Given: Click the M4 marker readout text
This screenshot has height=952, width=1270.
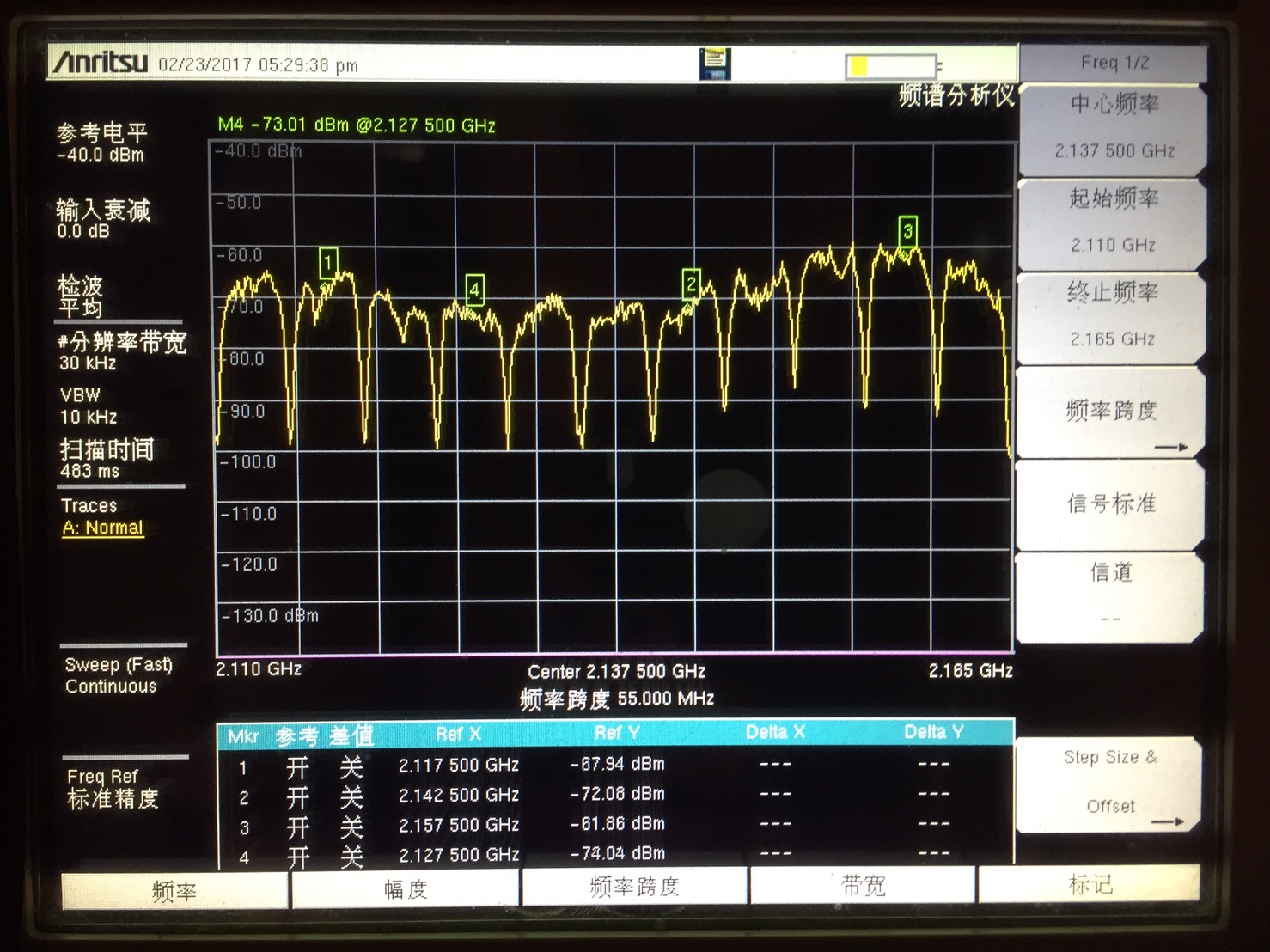Looking at the screenshot, I should (x=357, y=125).
